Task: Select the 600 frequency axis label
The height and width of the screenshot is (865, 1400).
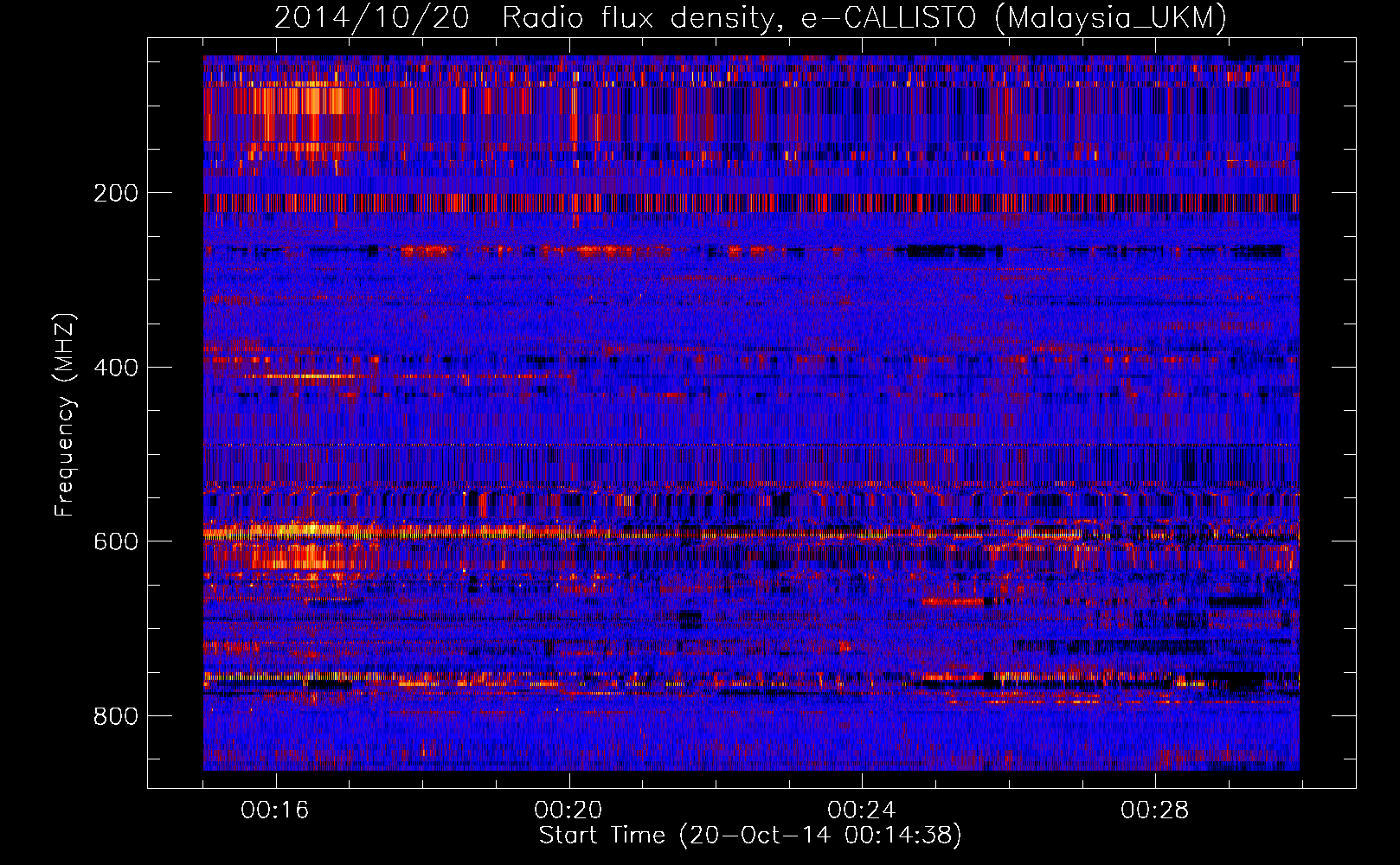Action: [x=116, y=541]
